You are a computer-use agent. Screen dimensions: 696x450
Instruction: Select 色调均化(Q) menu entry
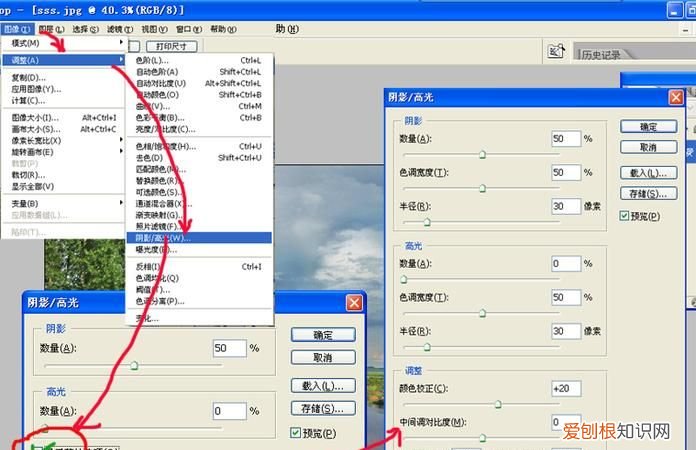tap(199, 278)
